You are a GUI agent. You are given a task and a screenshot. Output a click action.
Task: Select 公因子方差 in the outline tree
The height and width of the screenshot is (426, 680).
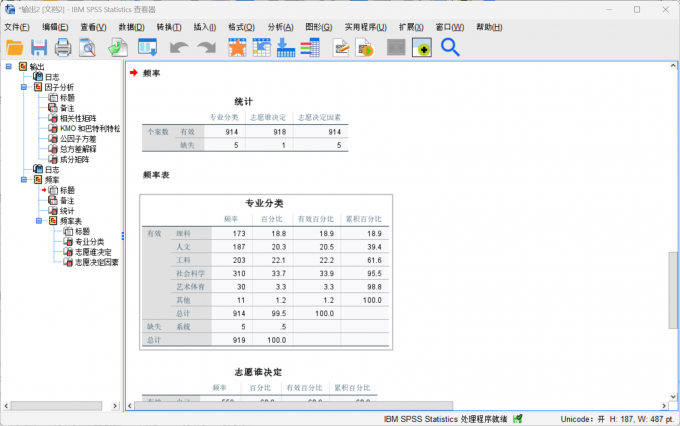78,139
